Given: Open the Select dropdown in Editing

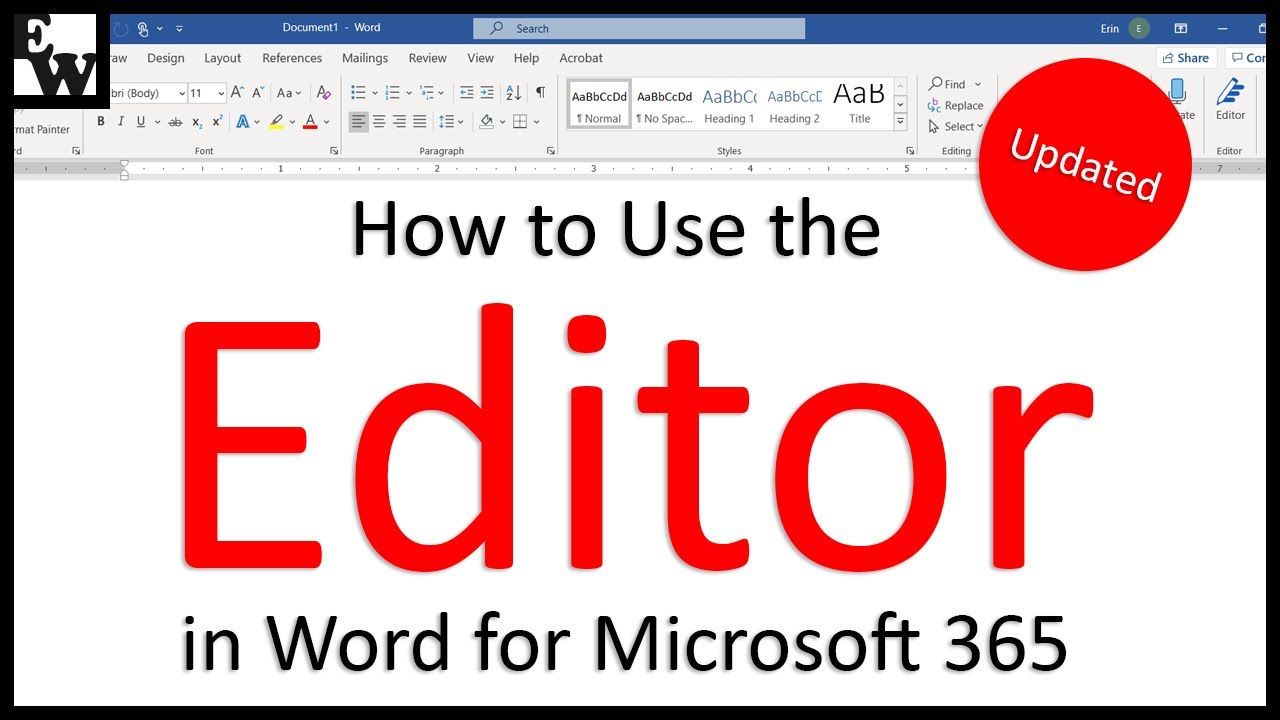Looking at the screenshot, I should pos(955,127).
